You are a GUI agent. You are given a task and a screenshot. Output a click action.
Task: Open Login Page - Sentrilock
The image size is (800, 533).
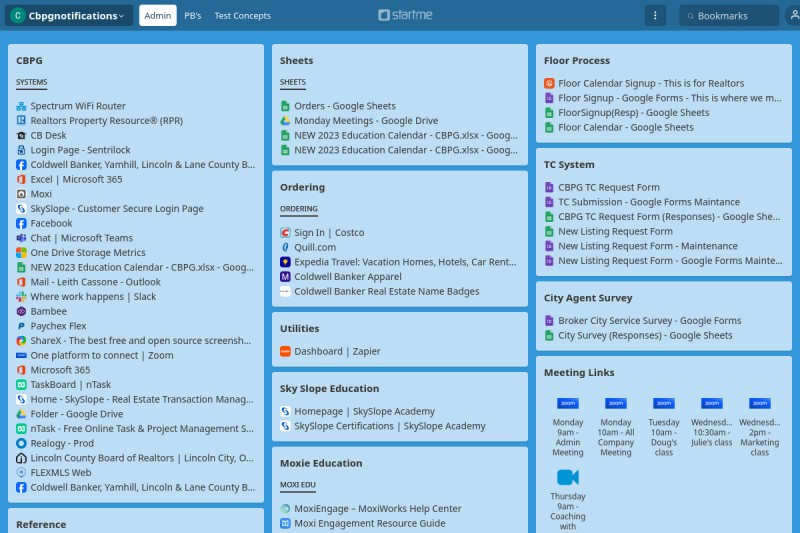(80, 150)
